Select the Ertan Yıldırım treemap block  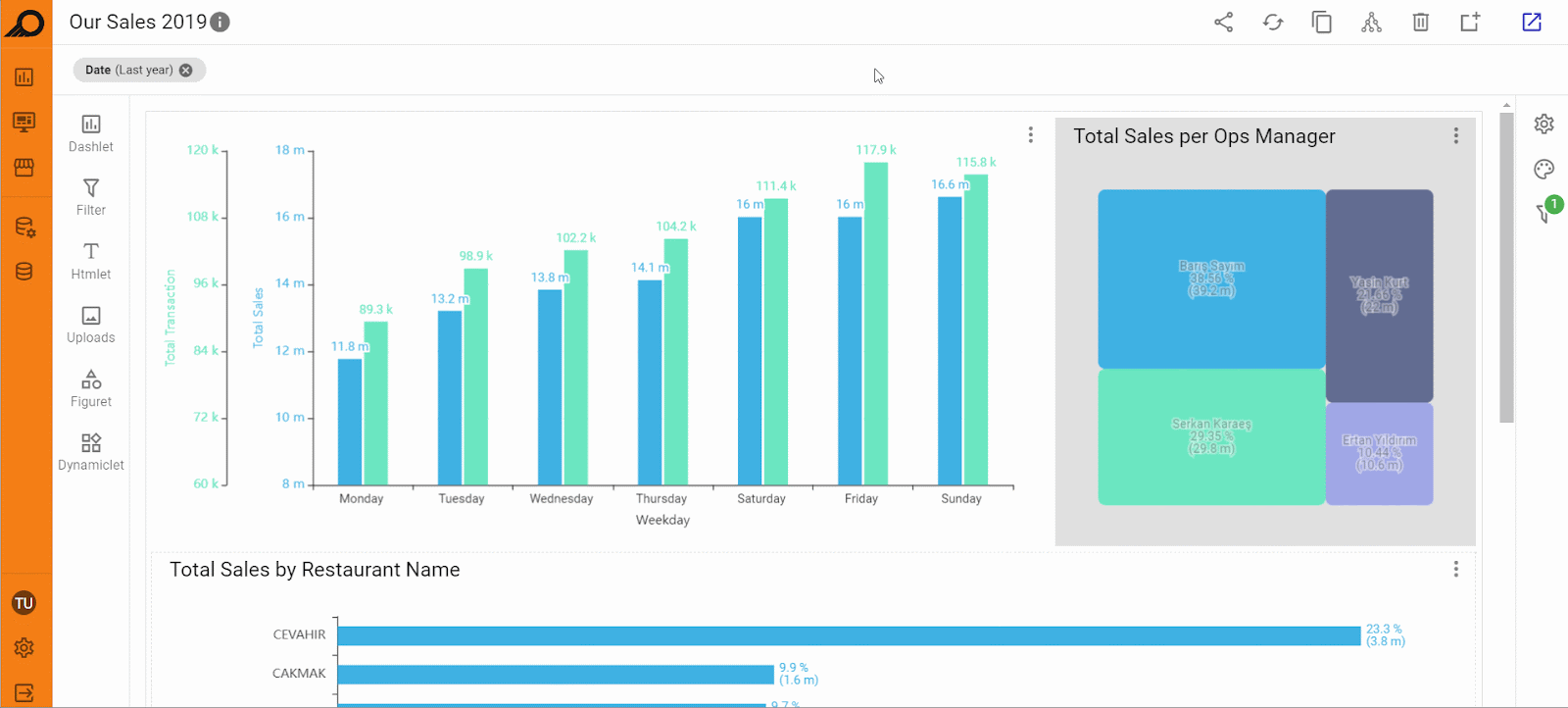pyautogui.click(x=1380, y=454)
